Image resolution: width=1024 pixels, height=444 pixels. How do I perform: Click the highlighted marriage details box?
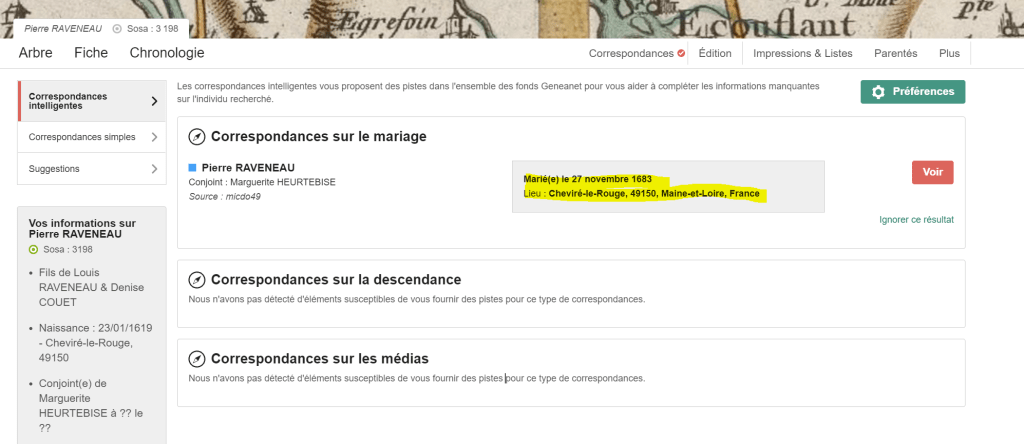667,186
